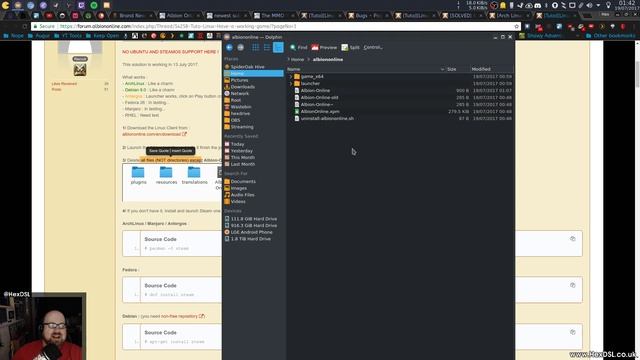Open the LGE Android Phone device
The image size is (640, 360).
pyautogui.click(x=253, y=232)
